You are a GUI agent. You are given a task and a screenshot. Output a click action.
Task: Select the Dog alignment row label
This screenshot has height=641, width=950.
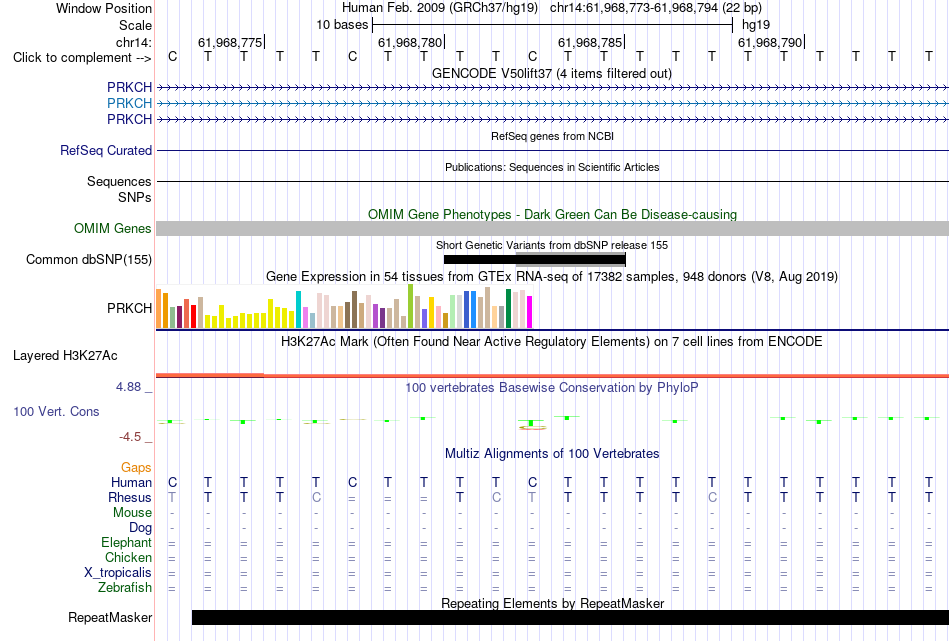[140, 528]
